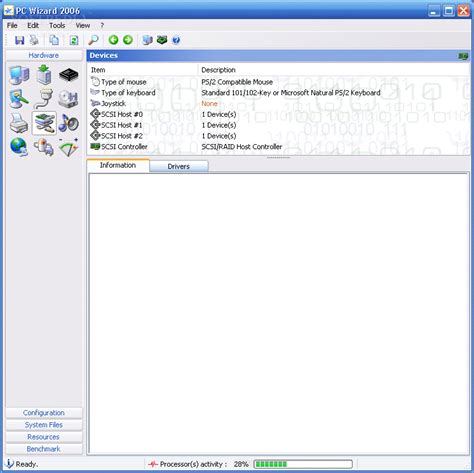
Task: Click the green chip icon in Devices header
Action: (x=463, y=56)
